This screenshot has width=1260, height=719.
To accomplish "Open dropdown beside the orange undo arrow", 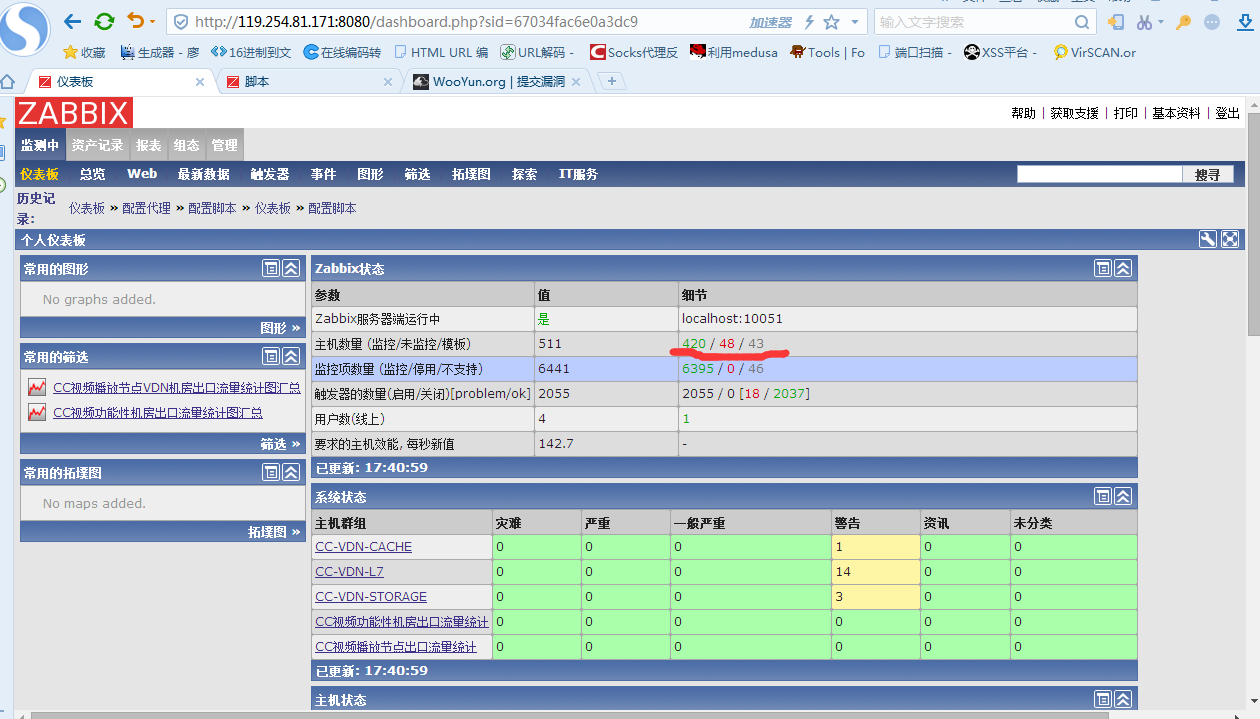I will pyautogui.click(x=152, y=22).
